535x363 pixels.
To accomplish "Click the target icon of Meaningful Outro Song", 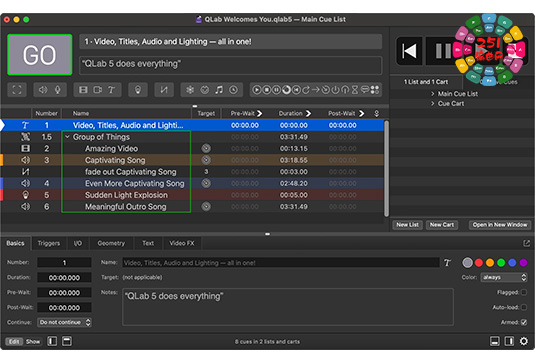I will click(x=206, y=206).
